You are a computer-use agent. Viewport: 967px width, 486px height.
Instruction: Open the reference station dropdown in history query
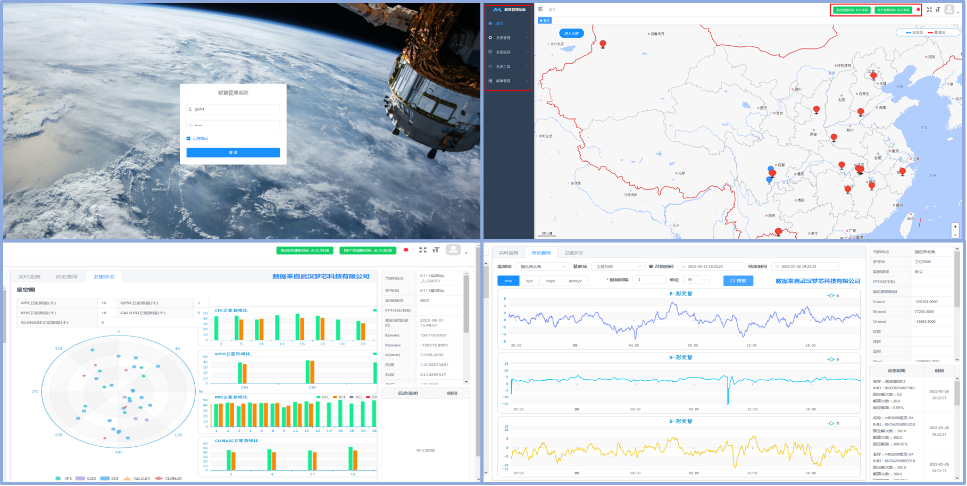(x=617, y=266)
